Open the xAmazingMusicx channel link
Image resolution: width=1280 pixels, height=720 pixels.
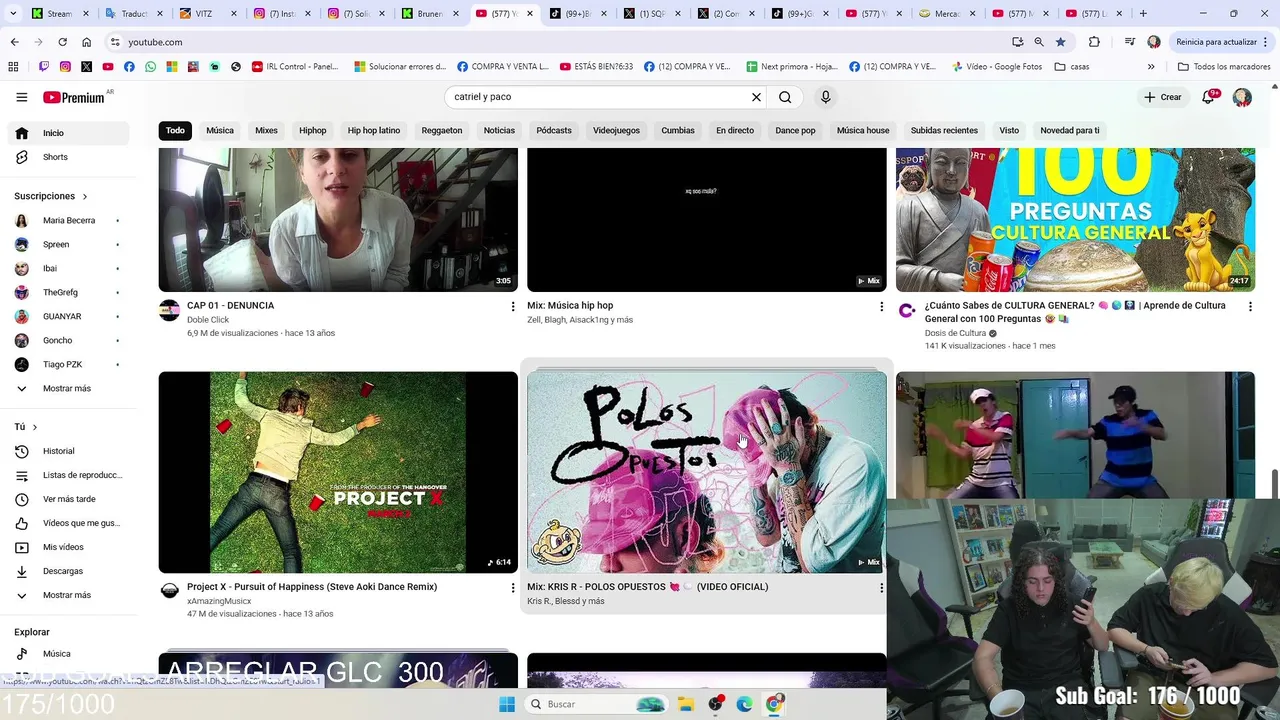219,601
